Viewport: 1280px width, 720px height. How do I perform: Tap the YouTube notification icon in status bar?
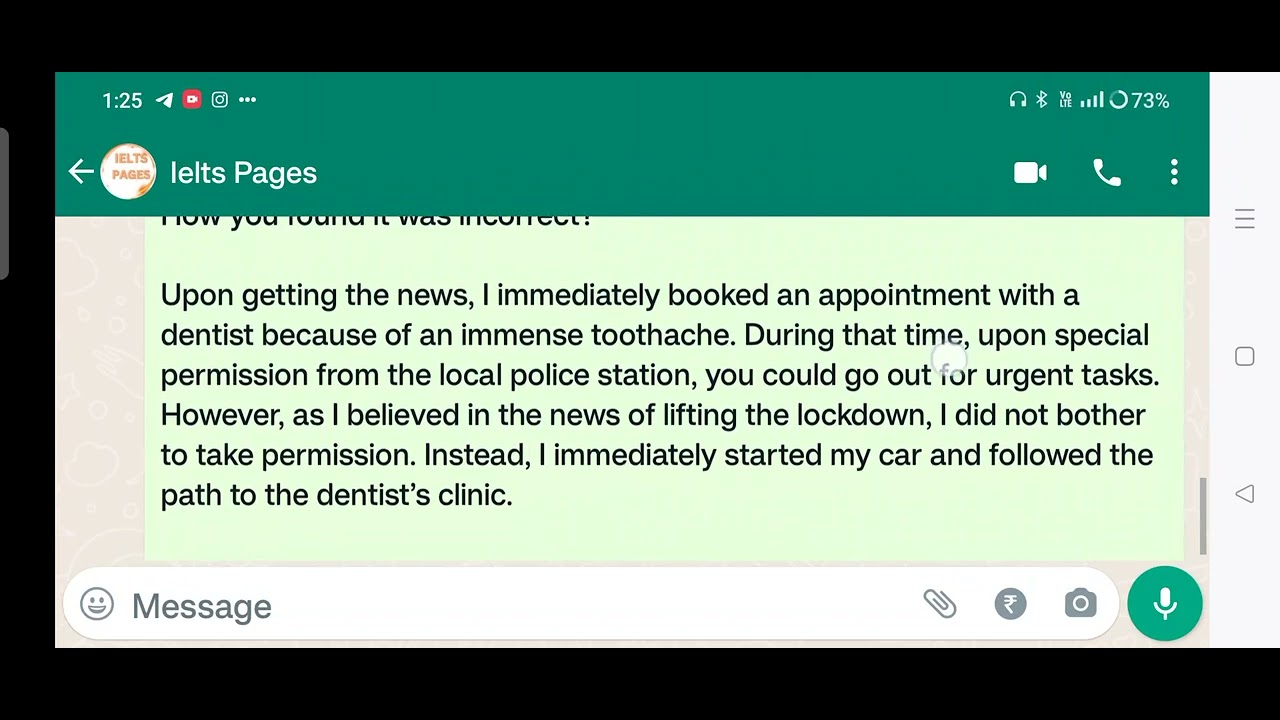[x=192, y=99]
